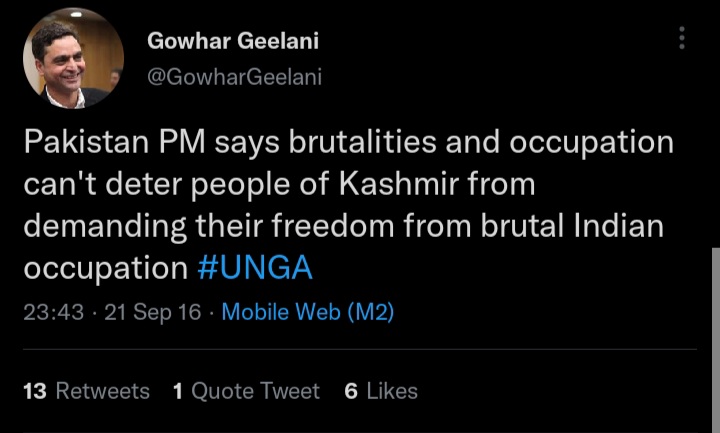Click the tweet line starting "Pakistan PM says"

click(x=347, y=142)
